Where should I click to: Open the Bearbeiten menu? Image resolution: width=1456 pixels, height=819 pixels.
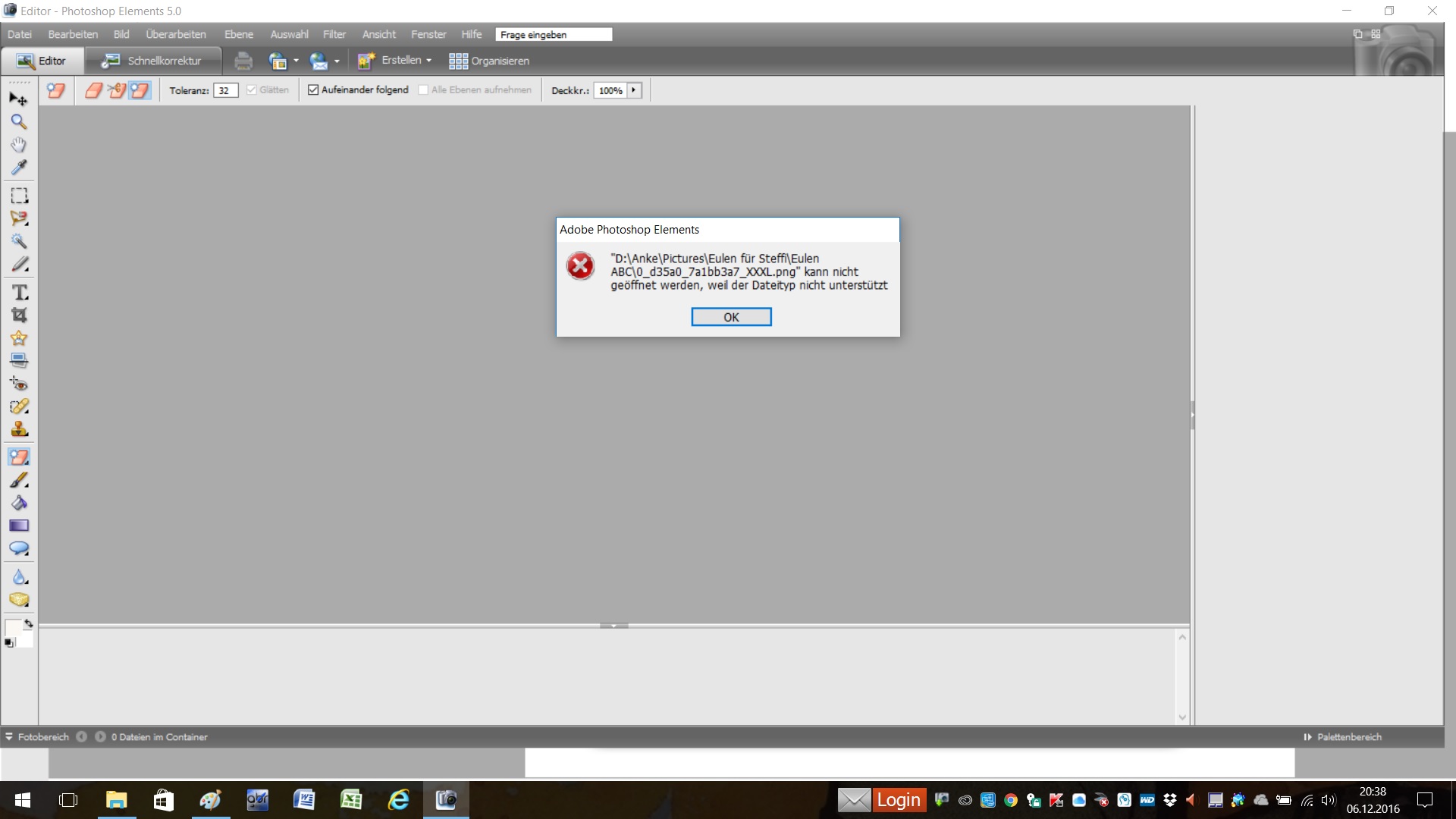[x=73, y=34]
